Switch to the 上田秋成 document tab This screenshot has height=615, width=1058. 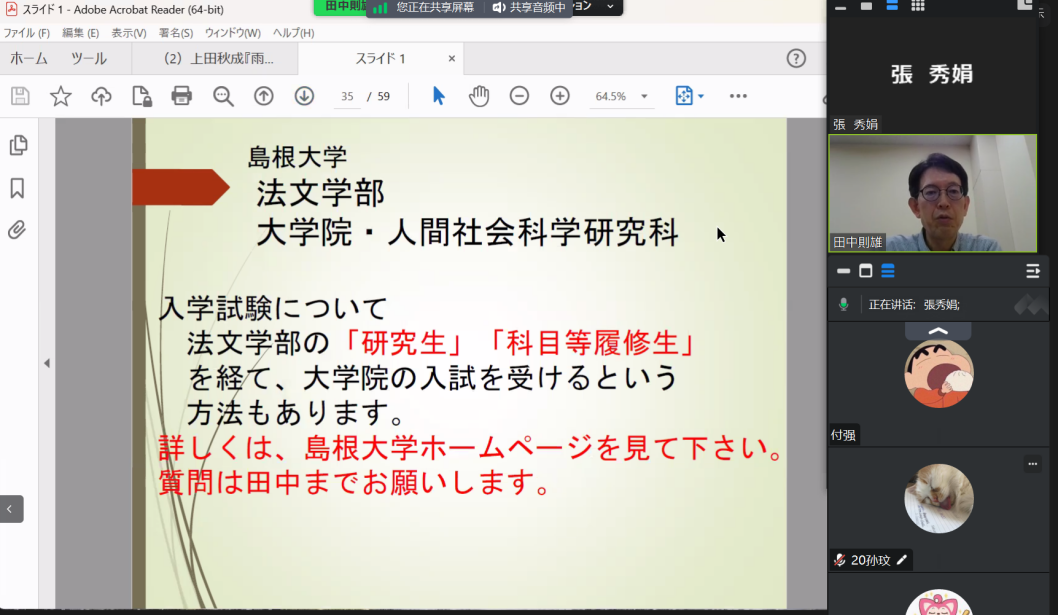217,59
